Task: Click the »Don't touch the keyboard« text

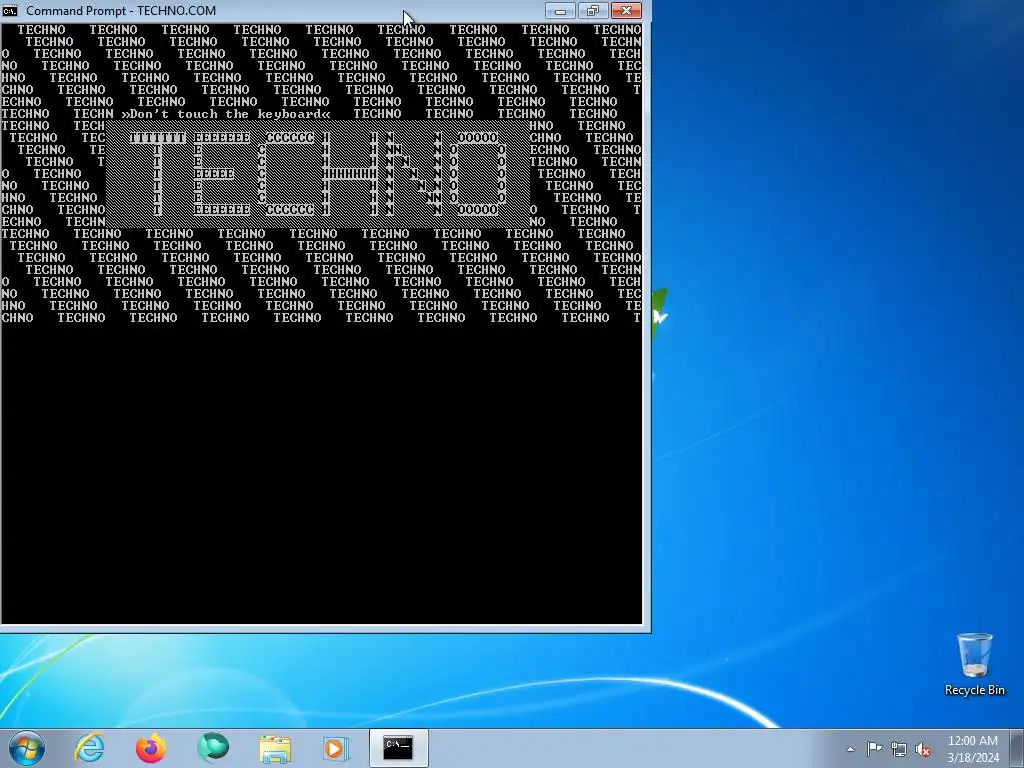Action: tap(226, 114)
